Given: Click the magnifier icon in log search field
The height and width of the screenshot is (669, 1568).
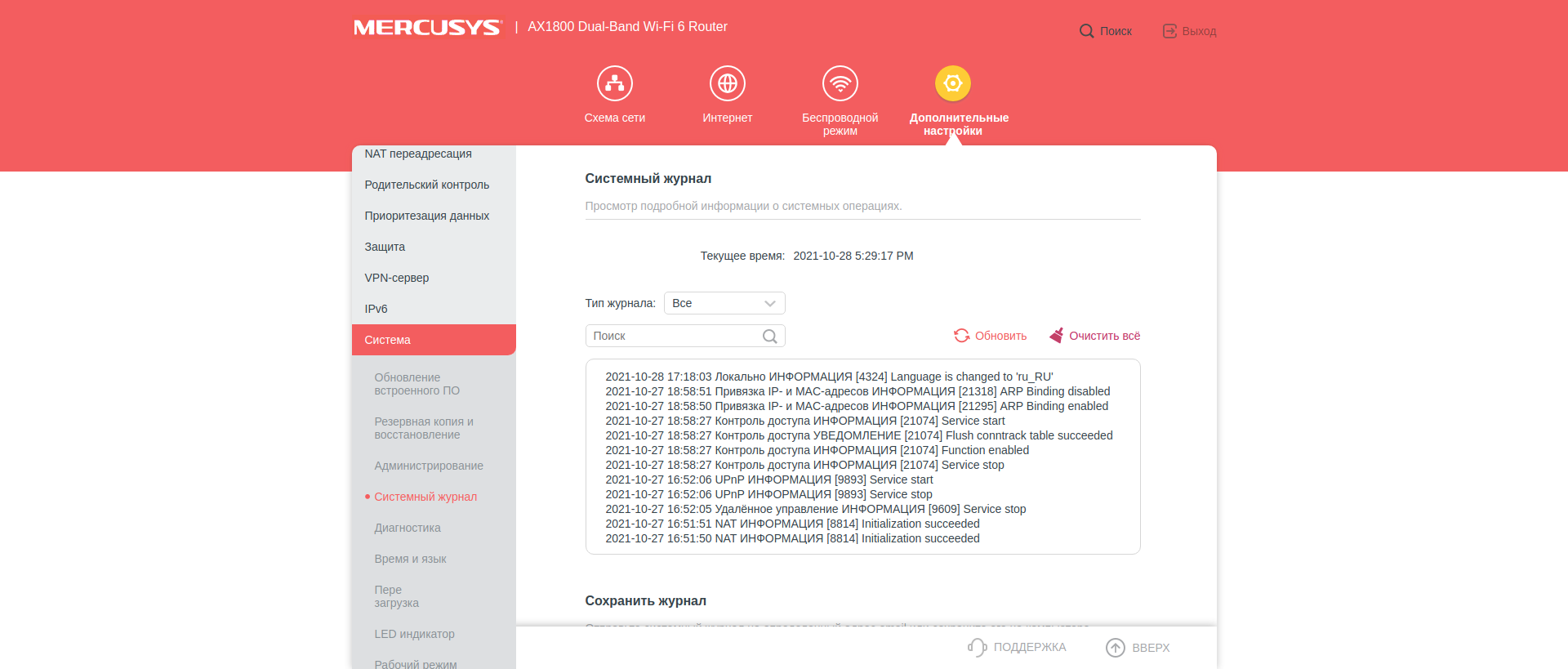Looking at the screenshot, I should tap(769, 337).
